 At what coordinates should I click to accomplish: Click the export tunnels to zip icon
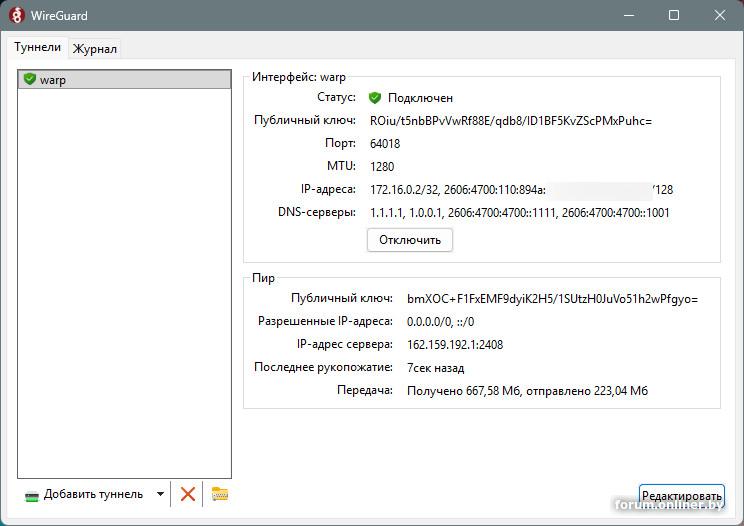click(220, 494)
